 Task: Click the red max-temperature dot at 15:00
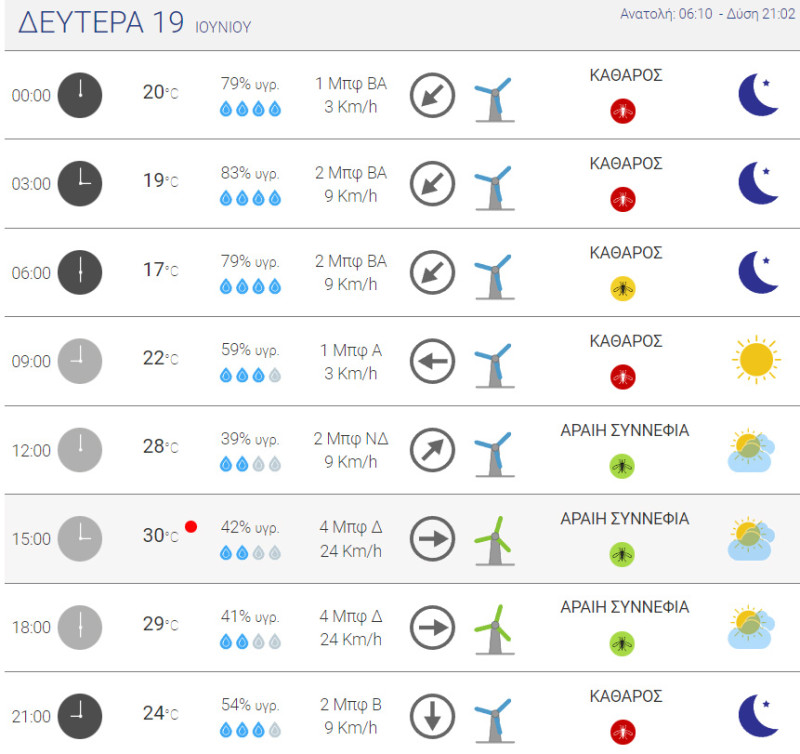(191, 526)
